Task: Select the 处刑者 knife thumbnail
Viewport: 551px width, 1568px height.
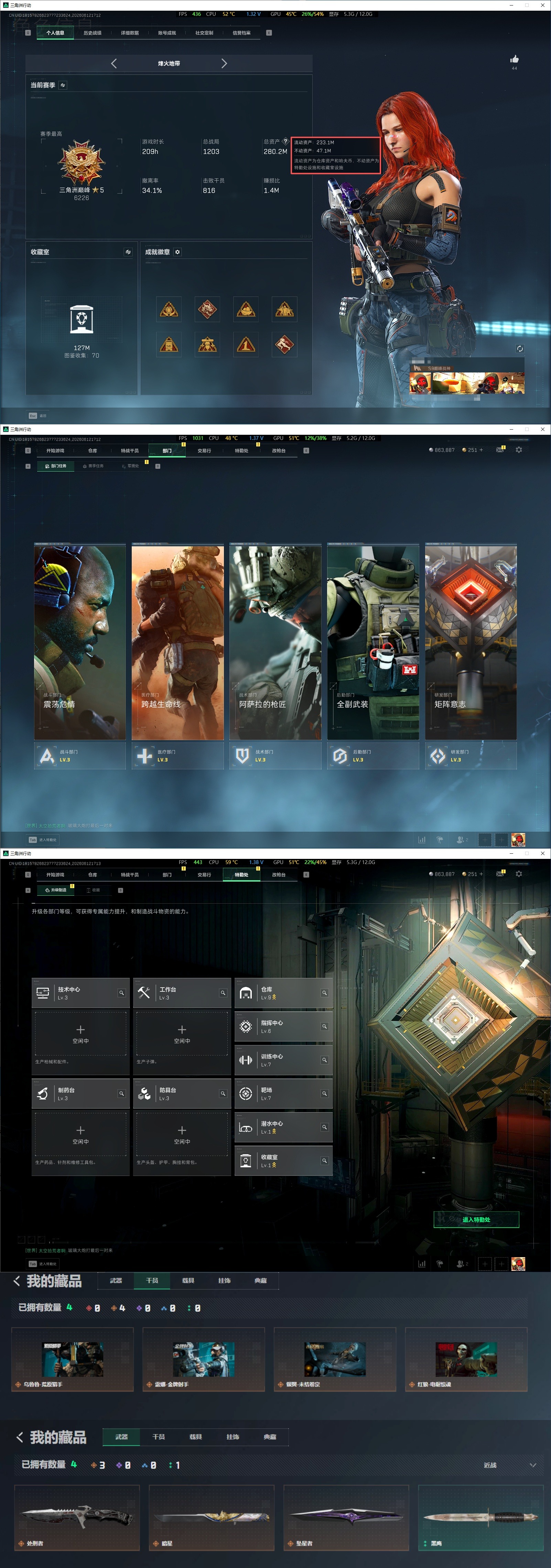Action: (x=77, y=1517)
